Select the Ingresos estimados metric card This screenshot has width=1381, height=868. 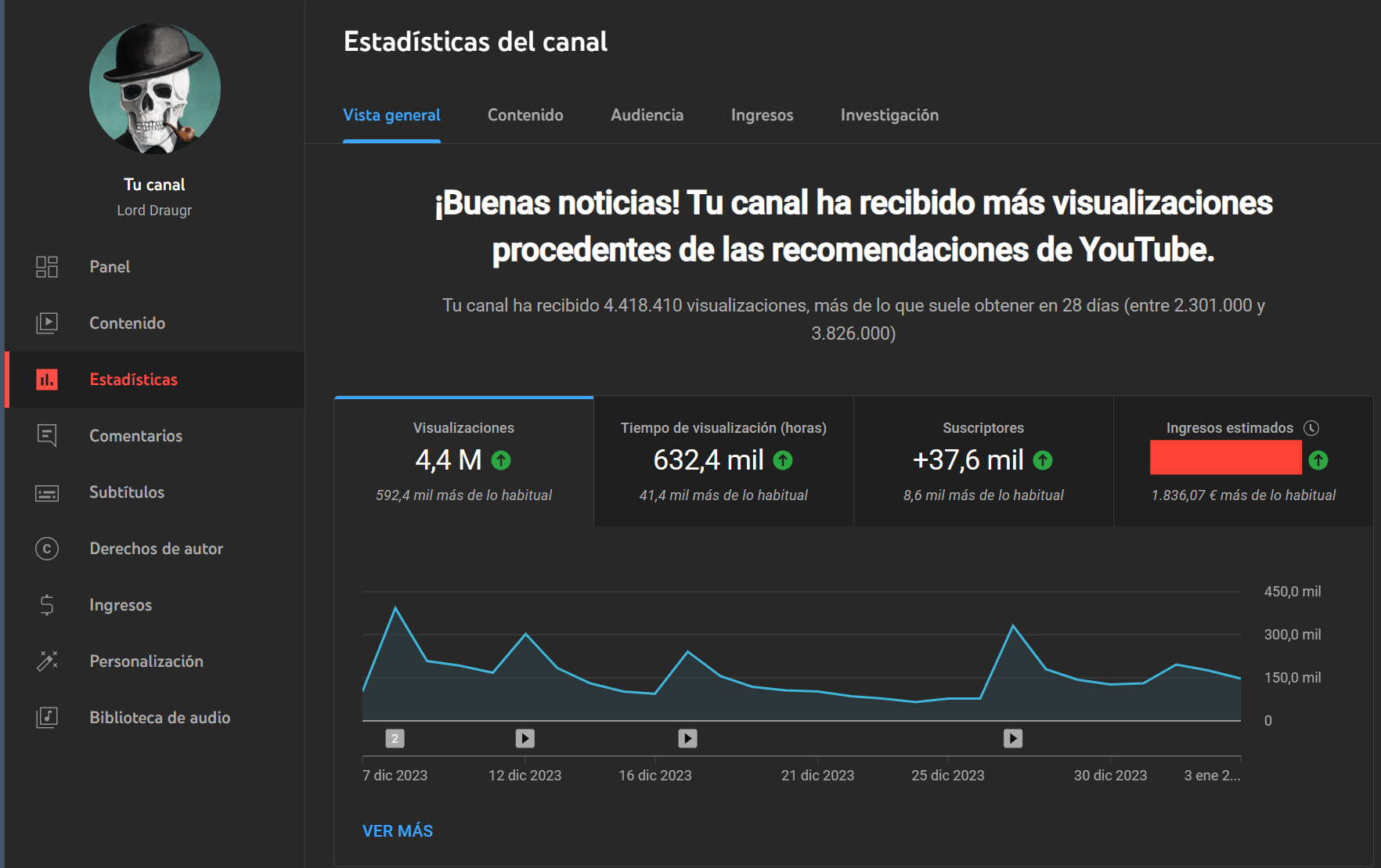(x=1243, y=460)
